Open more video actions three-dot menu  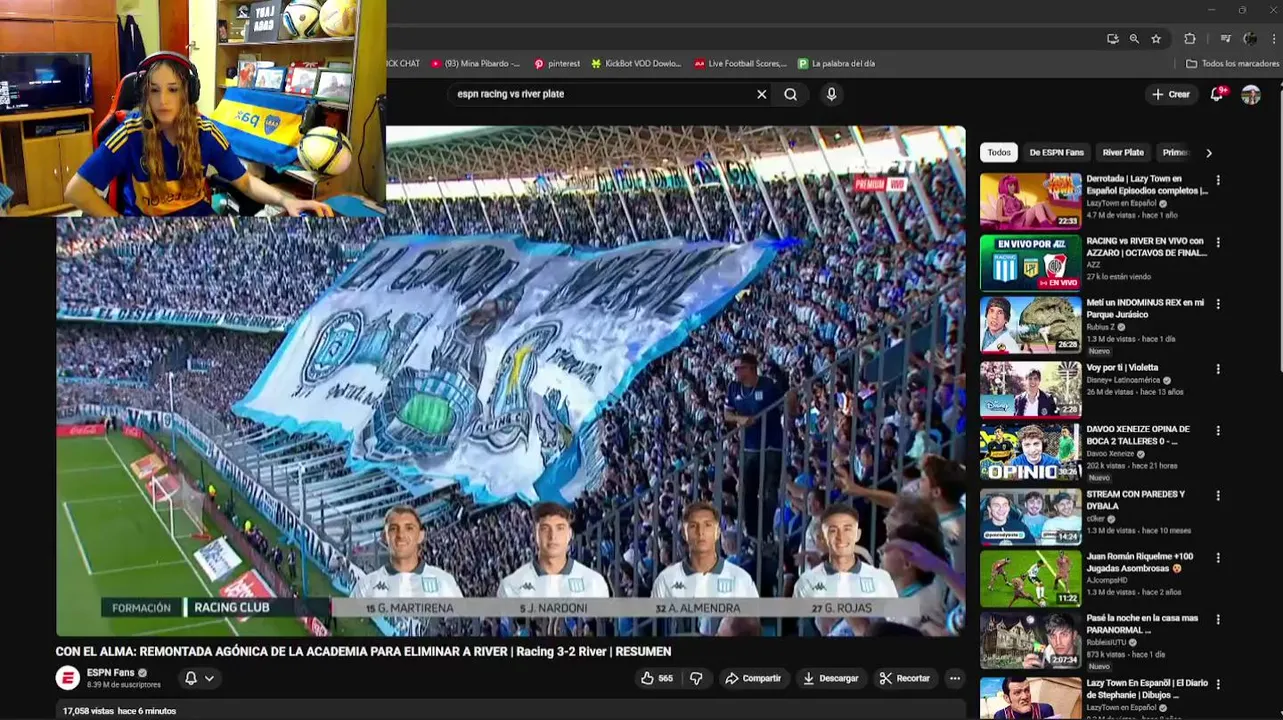pyautogui.click(x=955, y=678)
